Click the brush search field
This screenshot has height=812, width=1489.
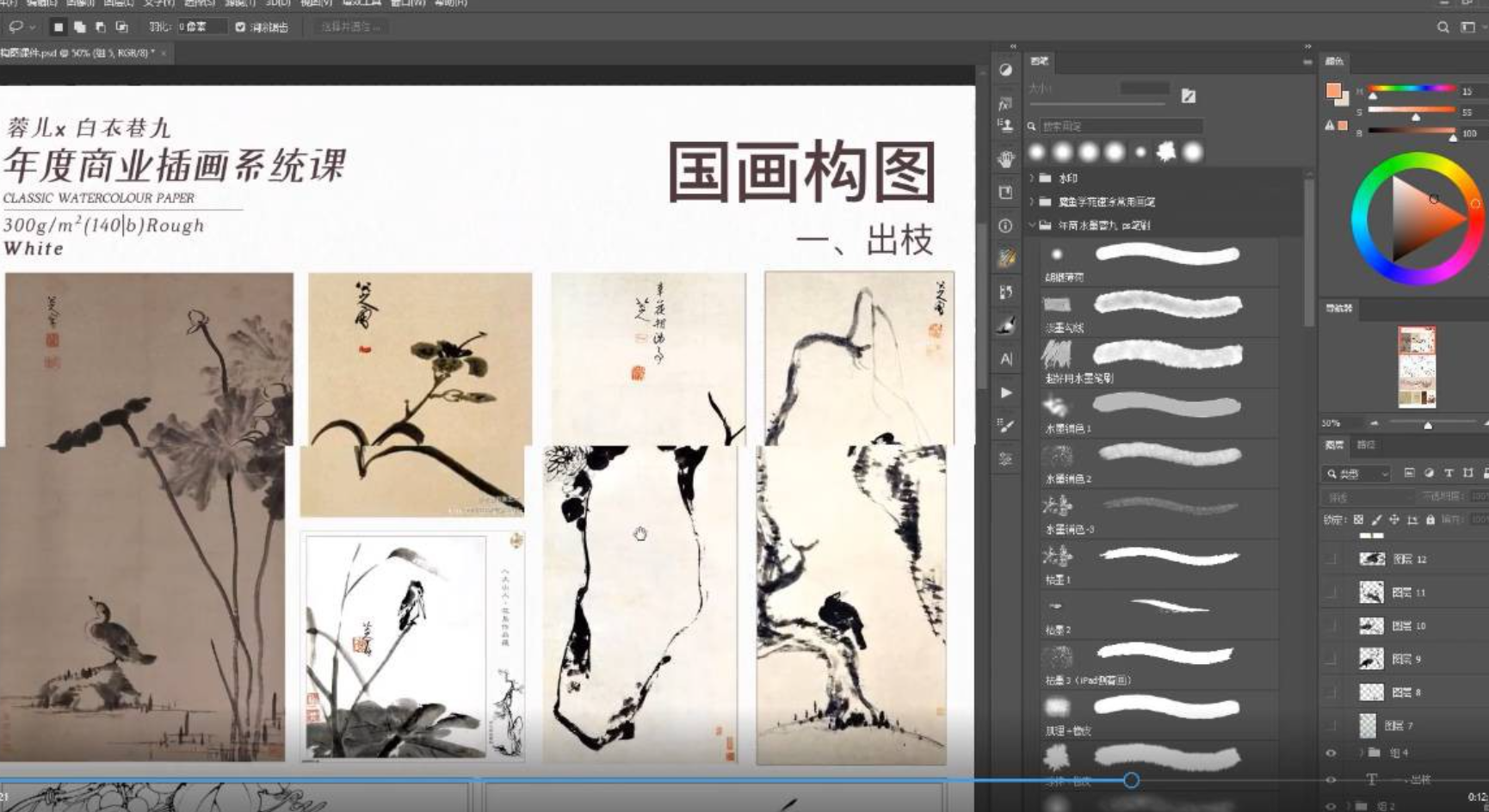pyautogui.click(x=1121, y=126)
